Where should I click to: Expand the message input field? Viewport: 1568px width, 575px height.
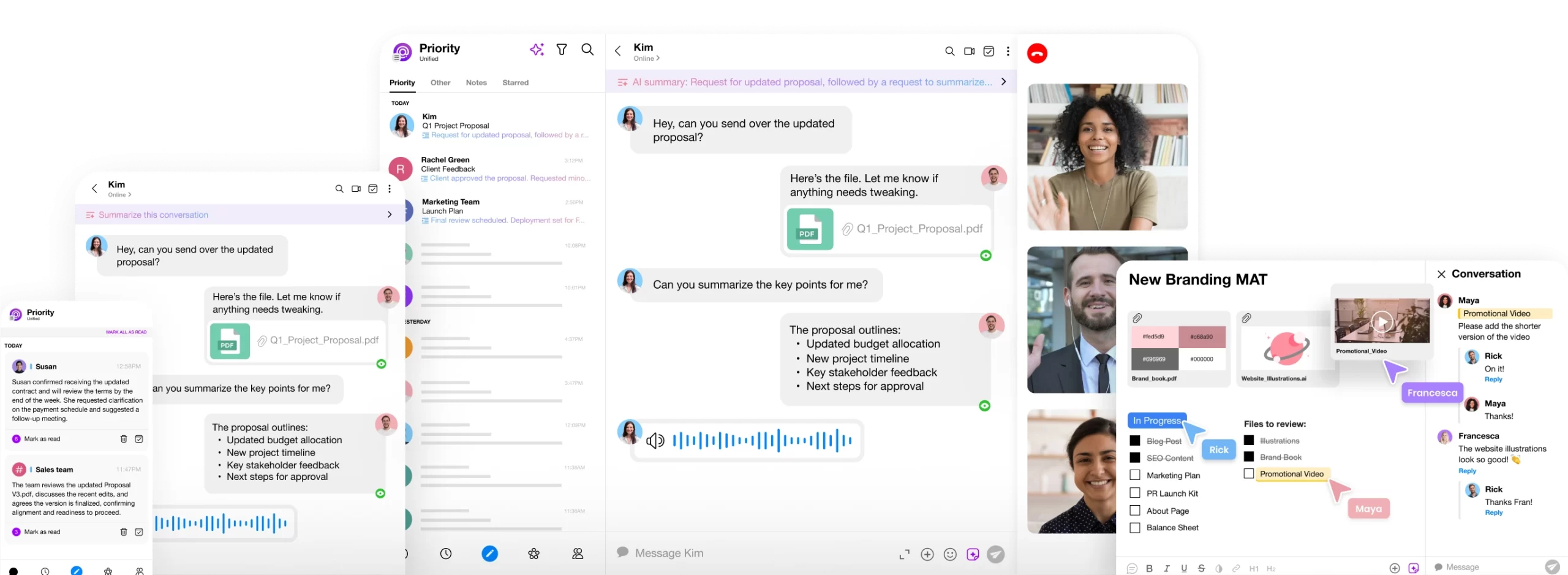pyautogui.click(x=904, y=554)
